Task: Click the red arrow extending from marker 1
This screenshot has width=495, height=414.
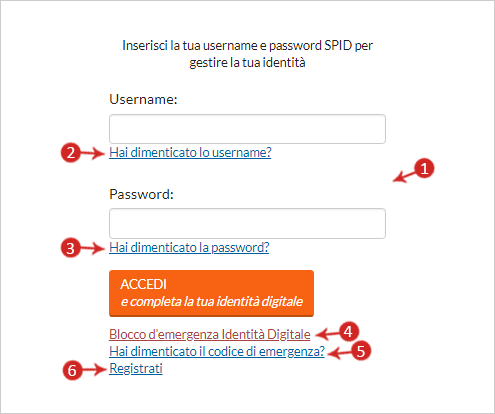Action: [x=404, y=176]
